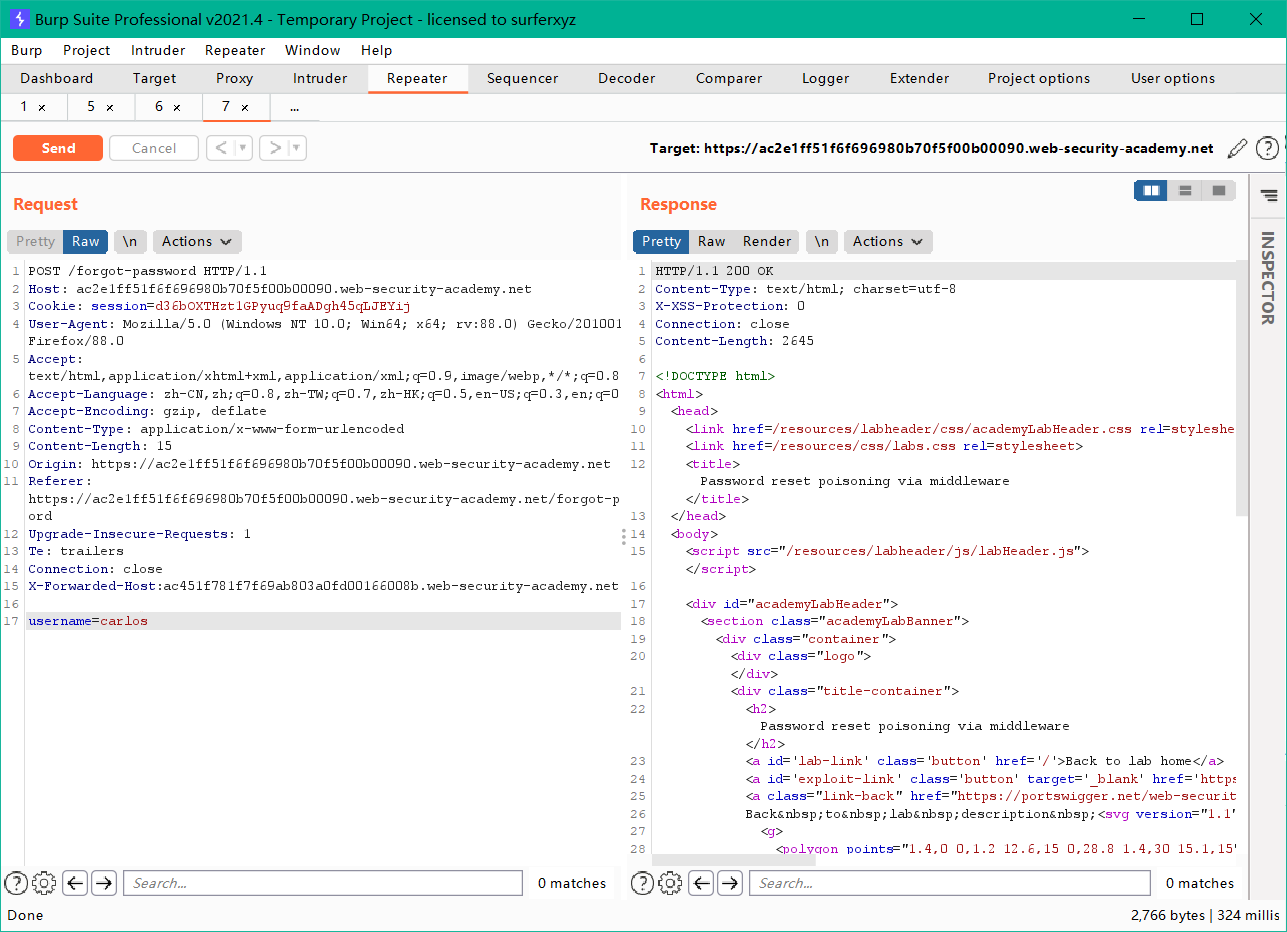Switch response view to Raw
The height and width of the screenshot is (932, 1287).
(x=711, y=241)
